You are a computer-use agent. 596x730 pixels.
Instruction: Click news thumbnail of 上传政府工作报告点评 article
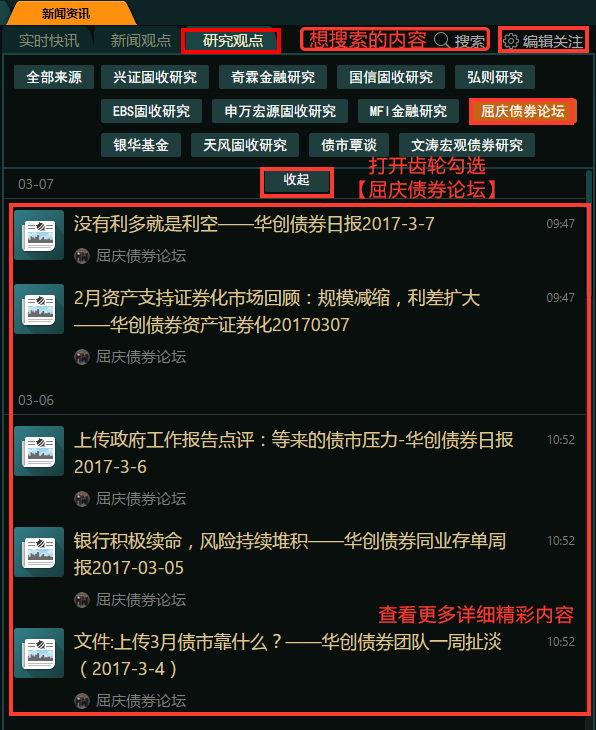click(39, 451)
